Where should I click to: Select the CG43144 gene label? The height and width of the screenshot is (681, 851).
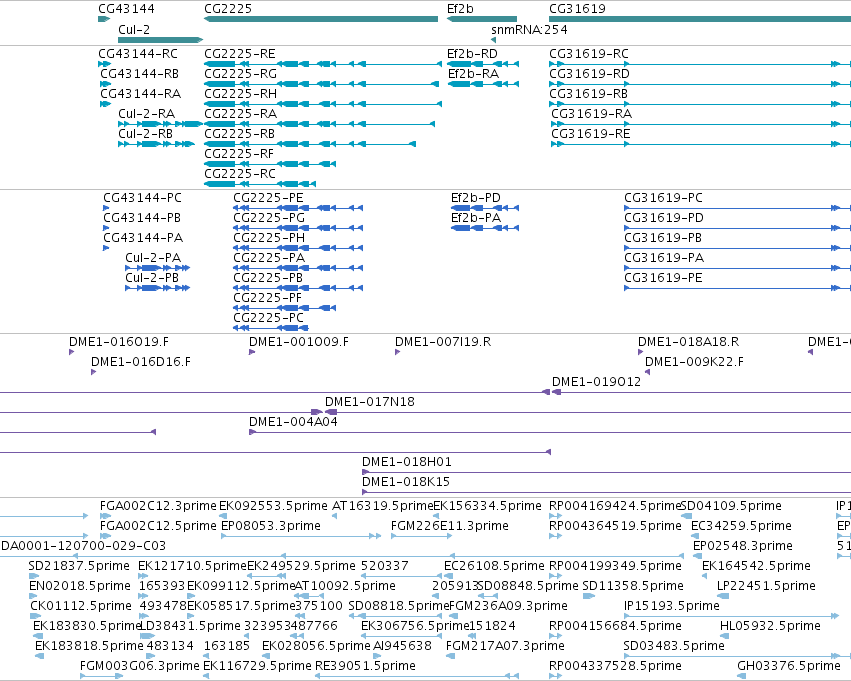point(126,9)
